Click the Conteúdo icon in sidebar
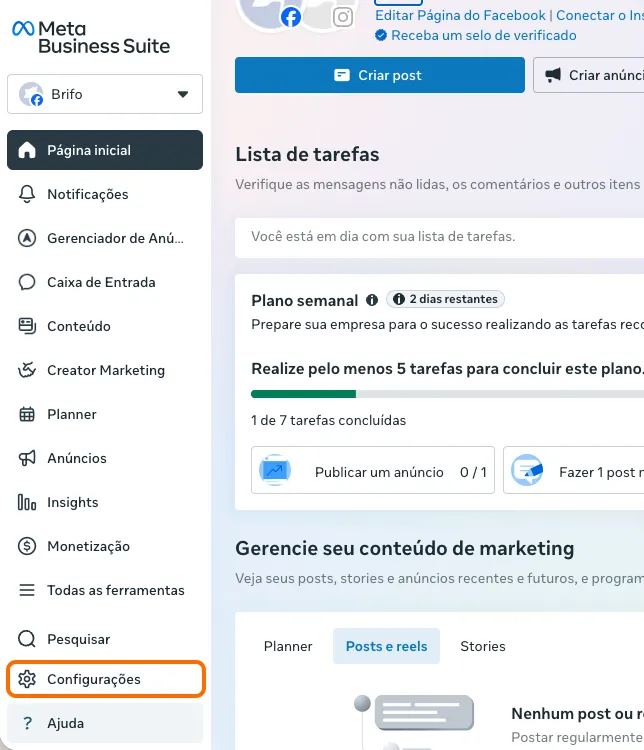This screenshot has width=644, height=750. (27, 326)
